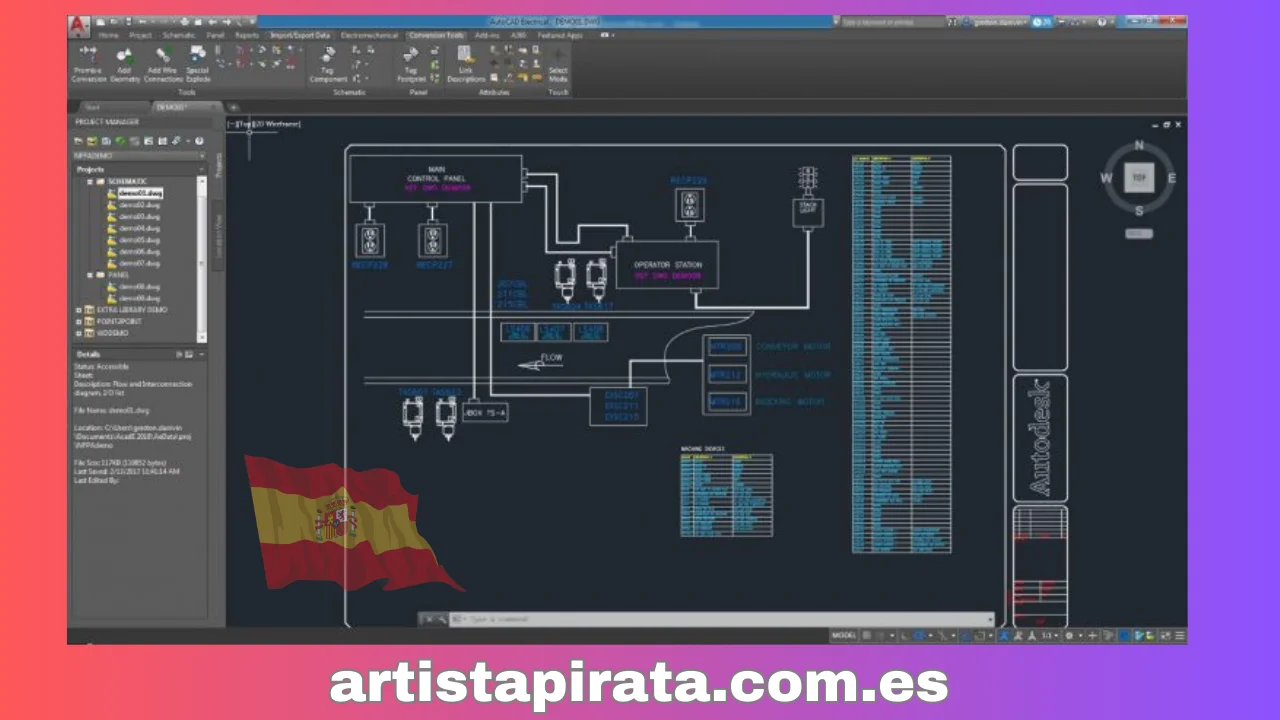Expand the POINT2POINT project node
1280x720 pixels.
[78, 321]
